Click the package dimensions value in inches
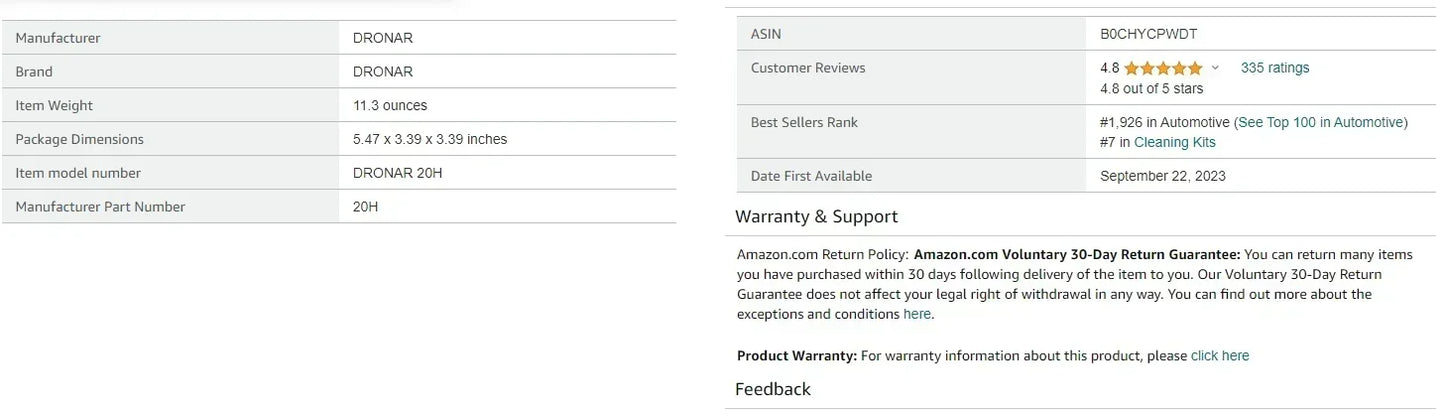 (429, 139)
